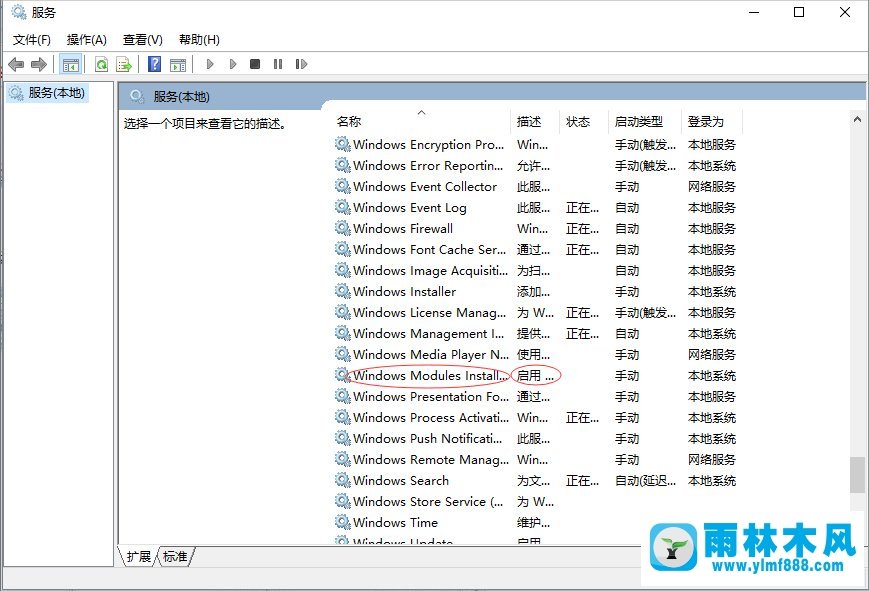Click gear icon beside Windows Search
869x591 pixels.
coord(343,480)
